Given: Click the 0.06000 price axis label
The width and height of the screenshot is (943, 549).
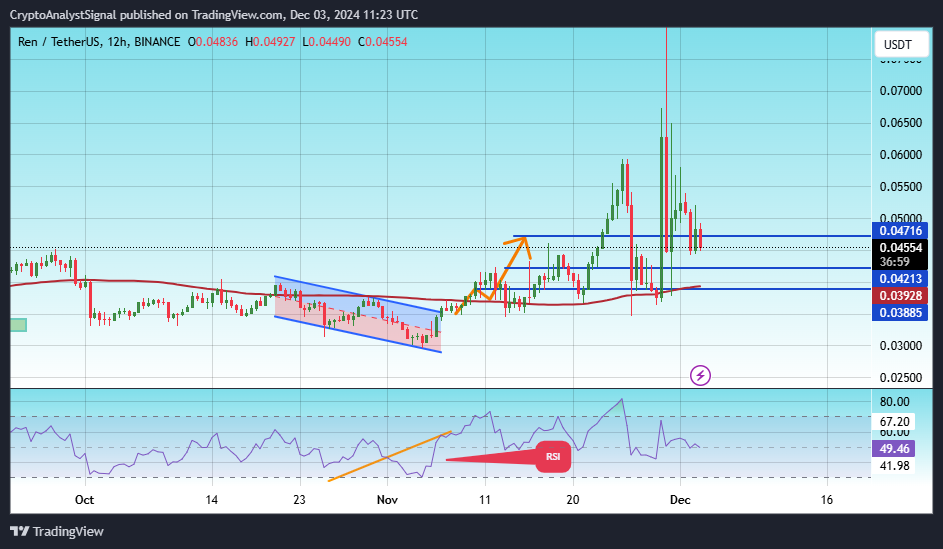Looking at the screenshot, I should pos(900,155).
